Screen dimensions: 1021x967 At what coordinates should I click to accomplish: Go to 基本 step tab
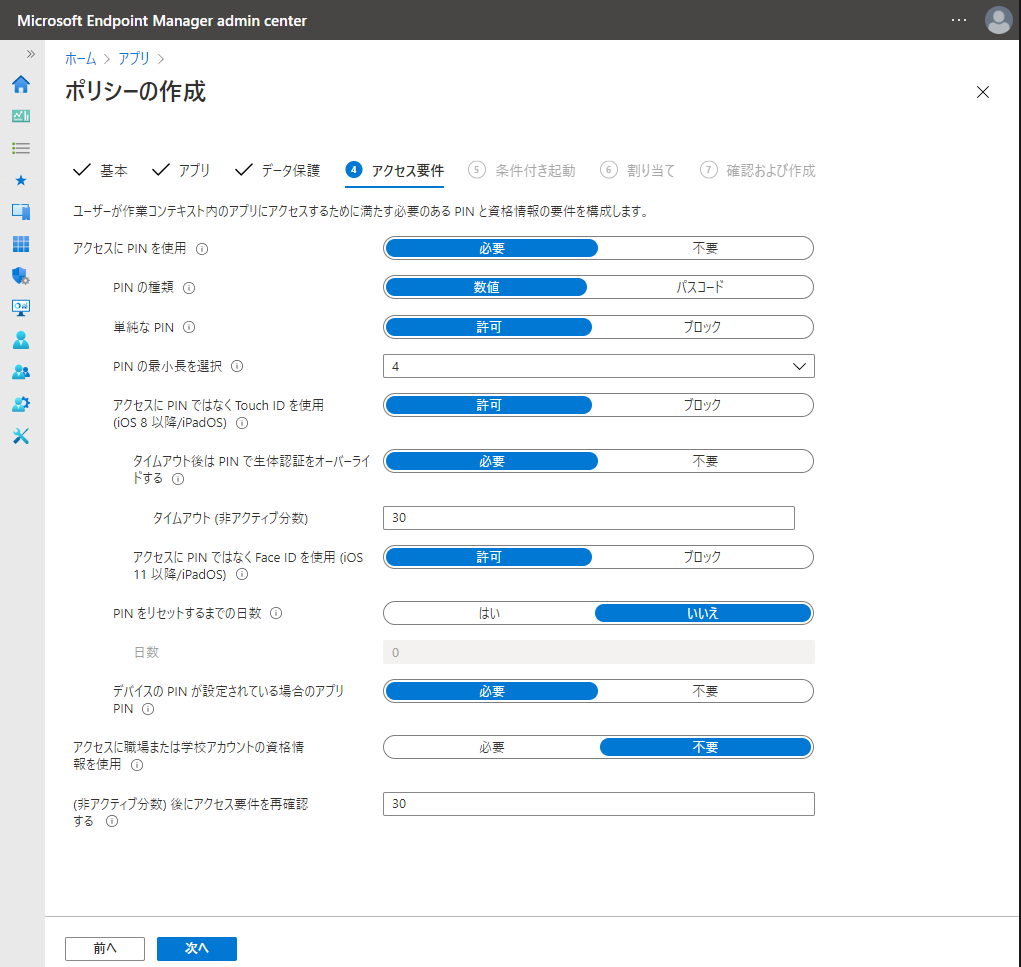(x=100, y=171)
